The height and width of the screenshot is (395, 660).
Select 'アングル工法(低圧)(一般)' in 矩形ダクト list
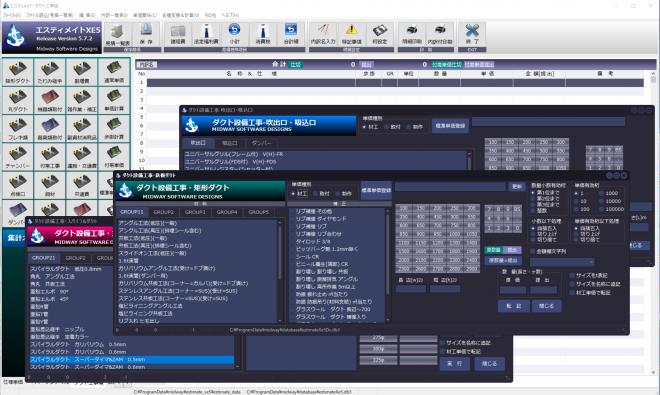tap(148, 223)
